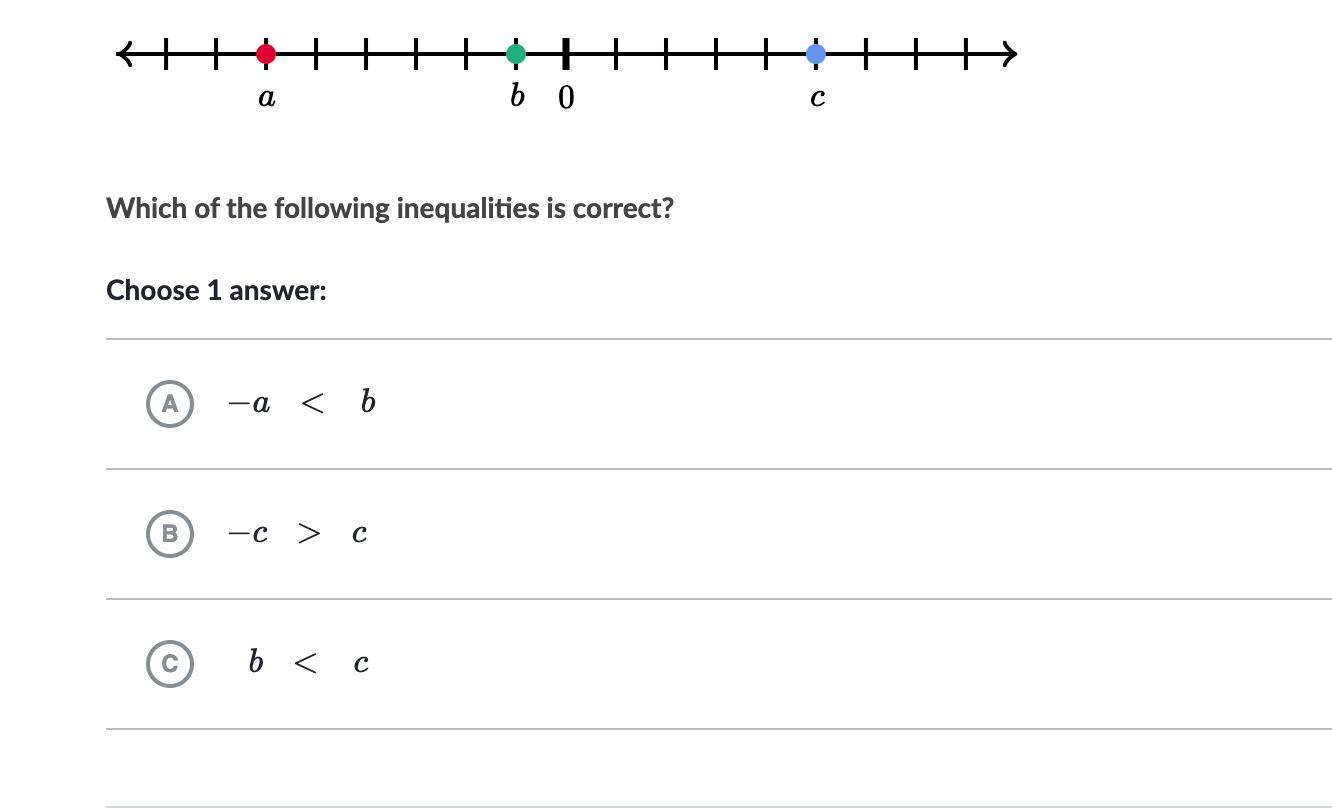The width and height of the screenshot is (1332, 808).
Task: Click the greater-than sign in option B
Action: 310,534
